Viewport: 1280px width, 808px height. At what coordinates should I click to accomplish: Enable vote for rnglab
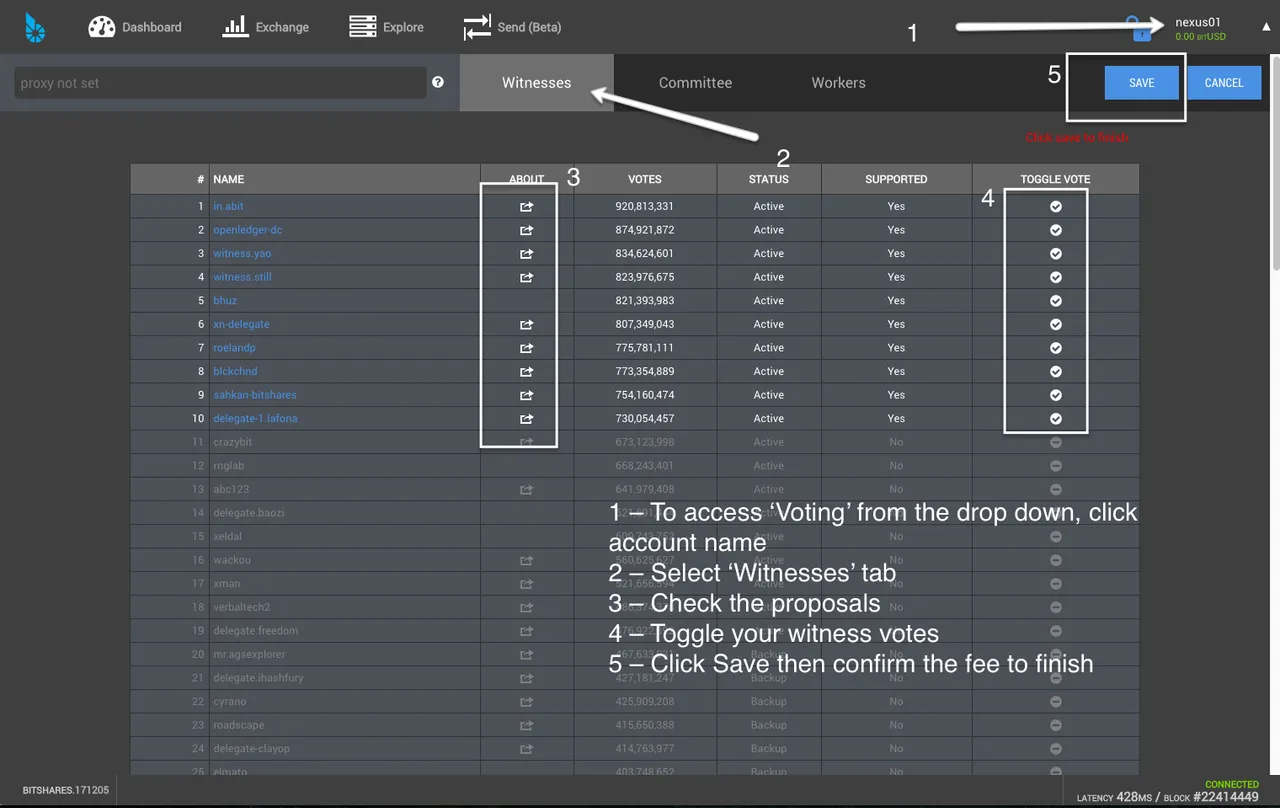pos(1056,466)
